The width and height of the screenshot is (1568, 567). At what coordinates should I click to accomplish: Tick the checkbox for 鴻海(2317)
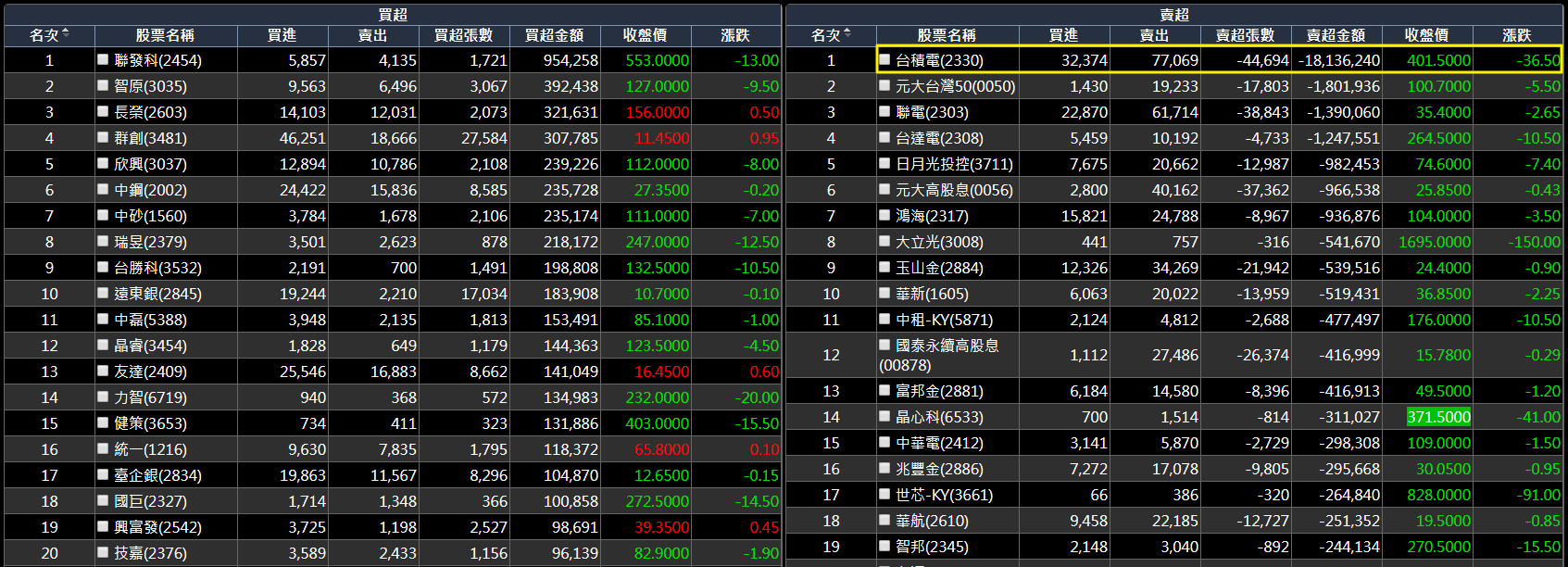point(884,215)
